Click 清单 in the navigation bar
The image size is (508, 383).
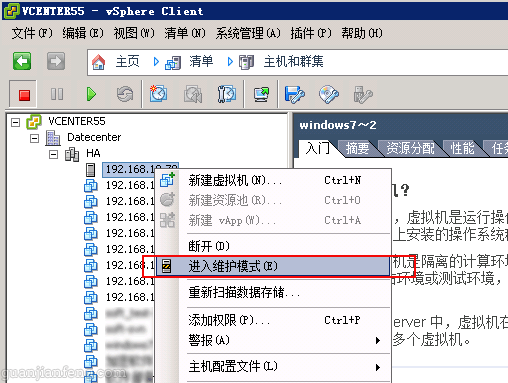pos(201,62)
